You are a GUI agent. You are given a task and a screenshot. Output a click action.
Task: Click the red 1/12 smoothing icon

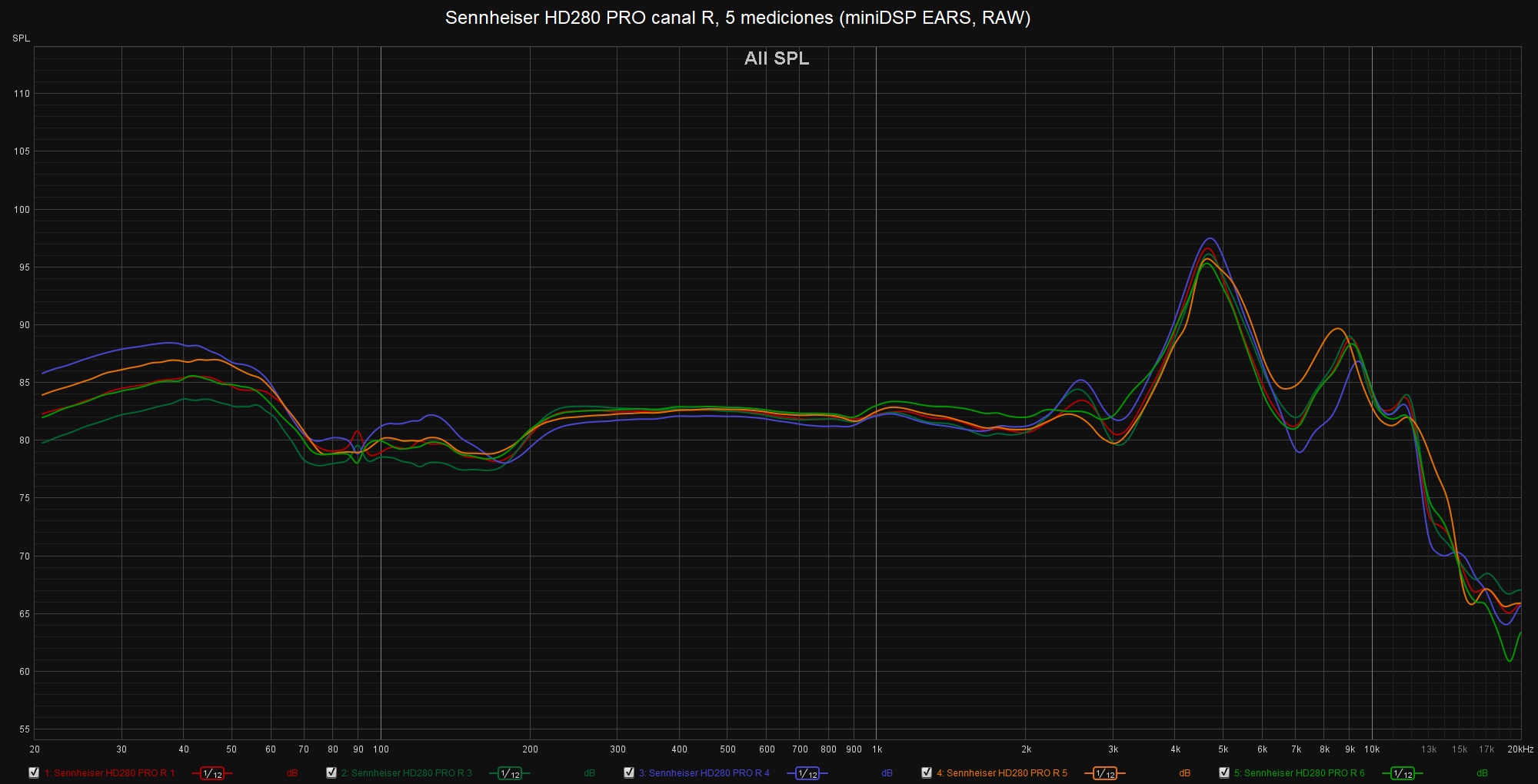(212, 773)
